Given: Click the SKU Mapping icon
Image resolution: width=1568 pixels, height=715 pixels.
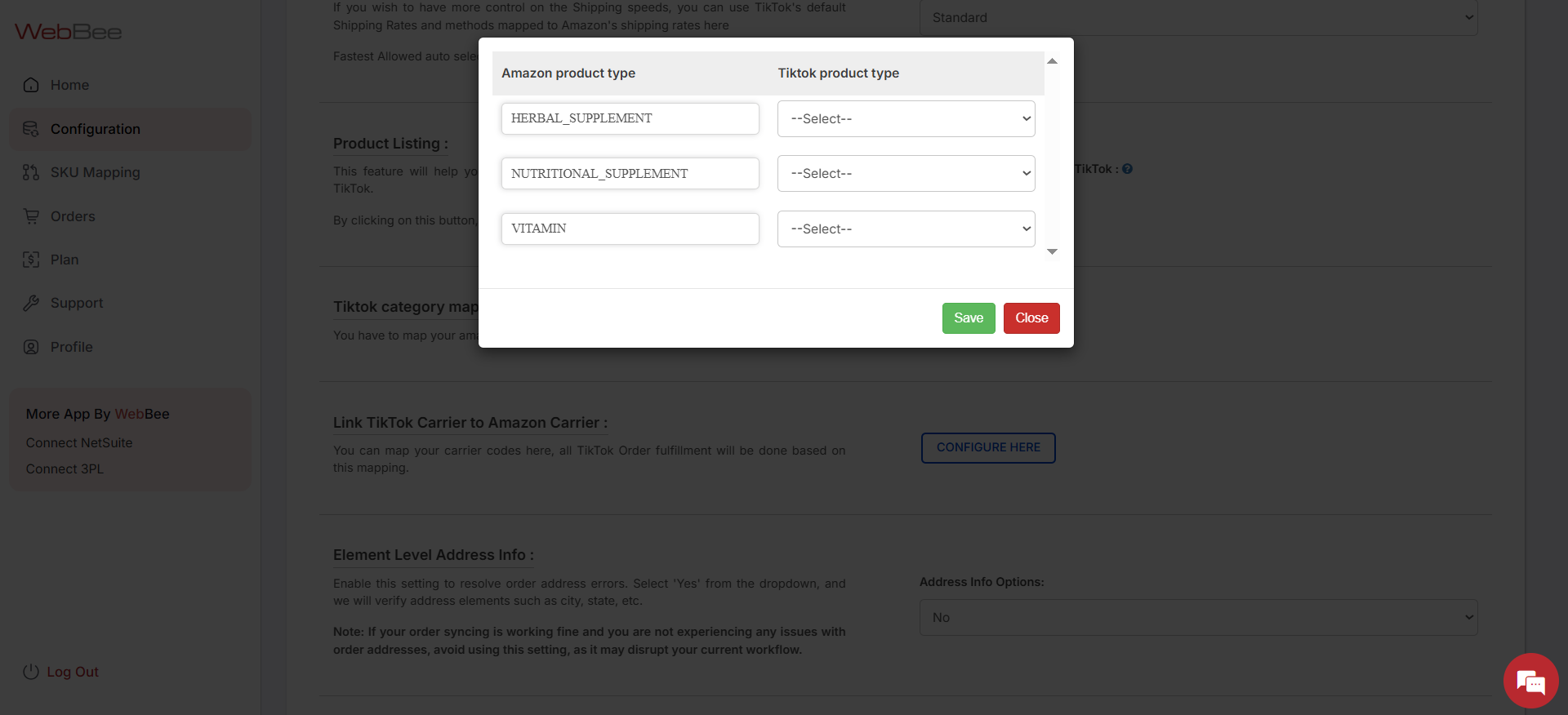Looking at the screenshot, I should click(31, 172).
